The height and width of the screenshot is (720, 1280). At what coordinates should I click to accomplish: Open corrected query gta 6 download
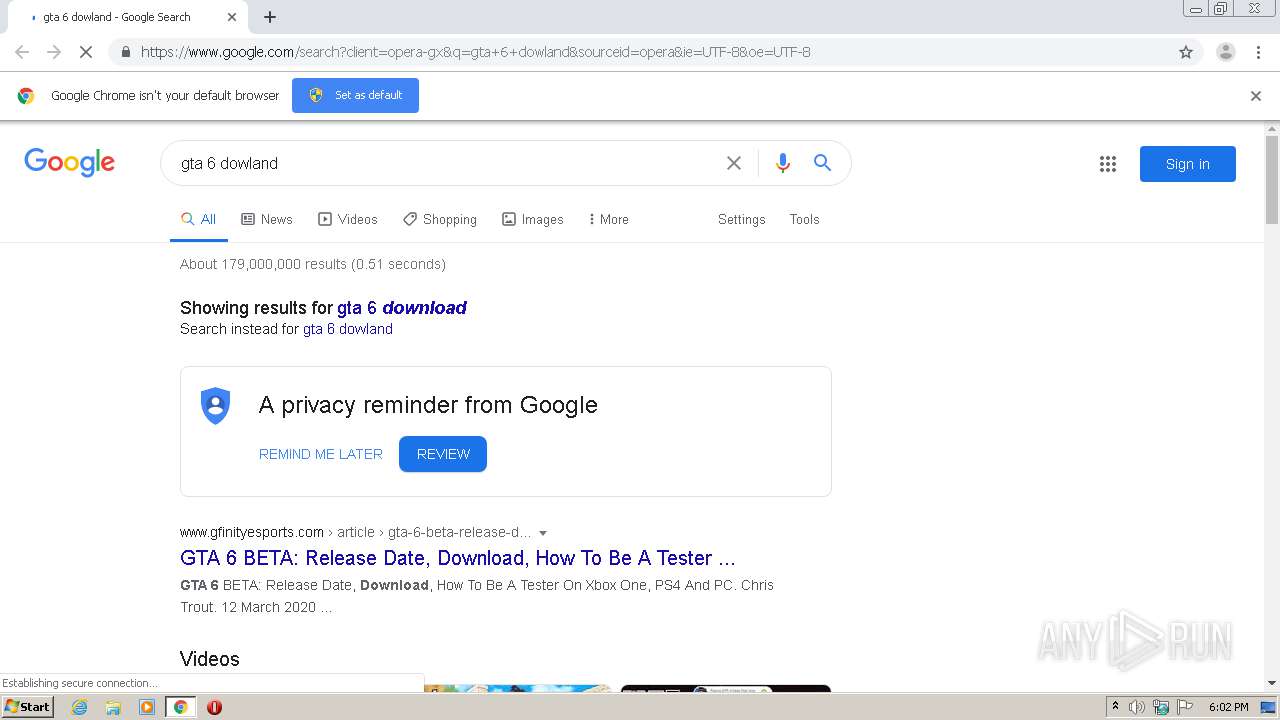[402, 307]
